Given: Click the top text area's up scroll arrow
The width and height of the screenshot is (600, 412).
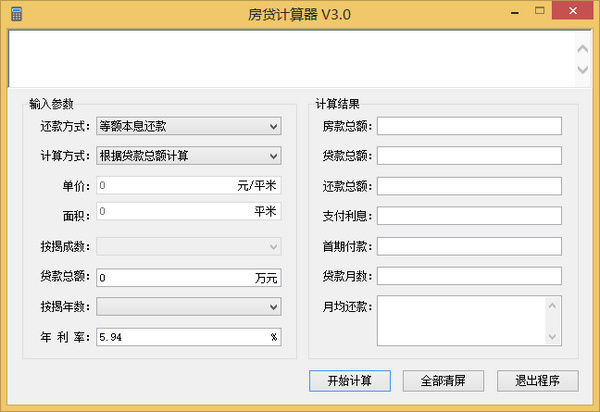Looking at the screenshot, I should tap(583, 49).
